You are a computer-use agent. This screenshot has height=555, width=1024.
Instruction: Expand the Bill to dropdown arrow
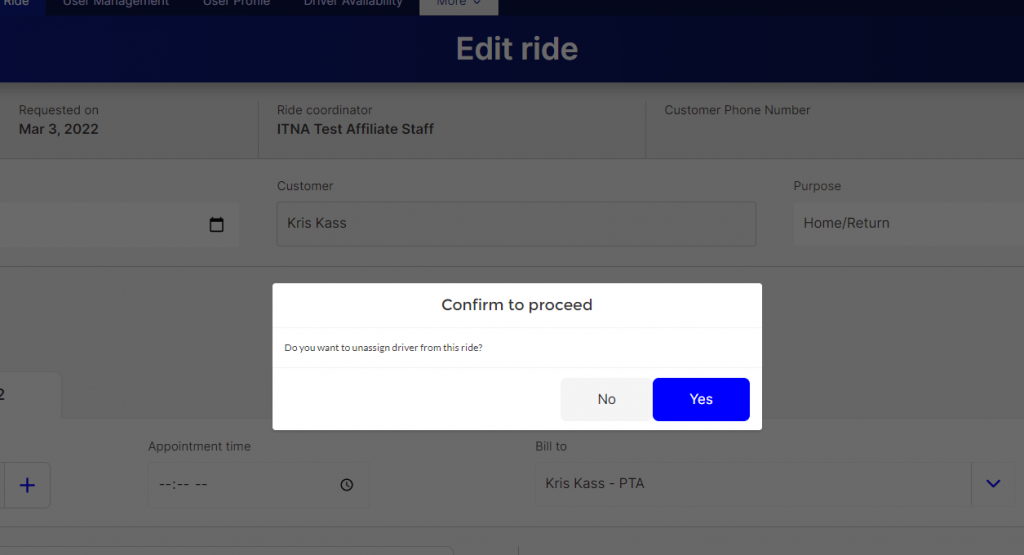click(993, 484)
